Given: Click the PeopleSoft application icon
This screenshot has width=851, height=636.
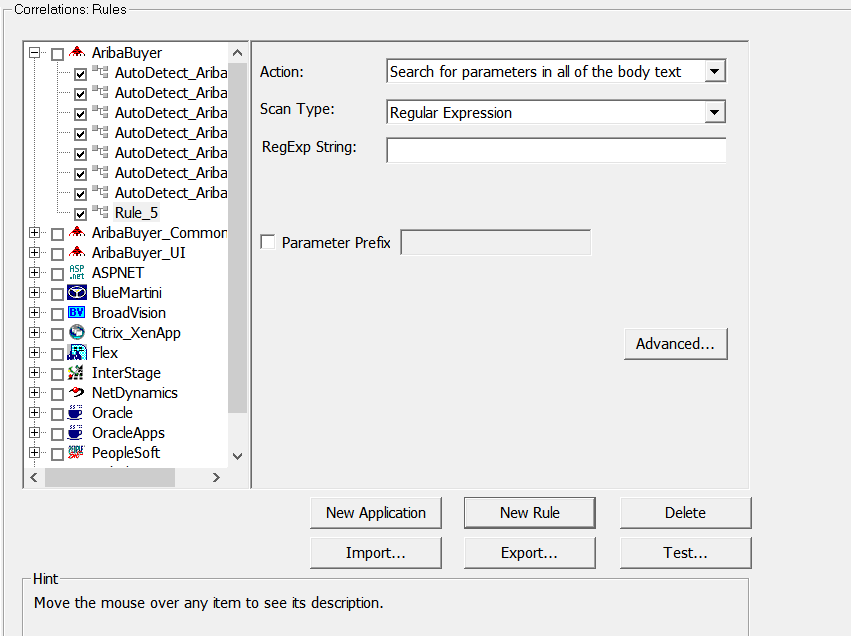Looking at the screenshot, I should click(x=77, y=452).
